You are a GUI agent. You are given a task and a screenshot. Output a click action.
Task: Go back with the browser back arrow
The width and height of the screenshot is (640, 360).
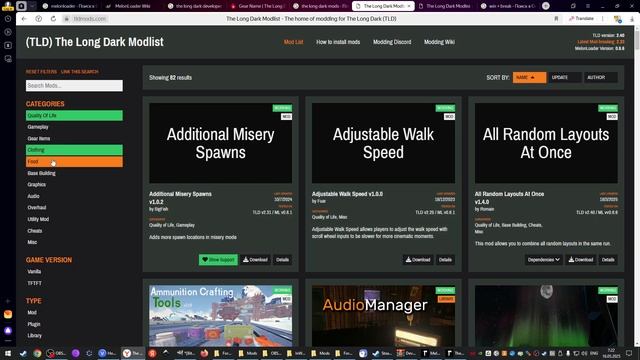click(x=24, y=19)
